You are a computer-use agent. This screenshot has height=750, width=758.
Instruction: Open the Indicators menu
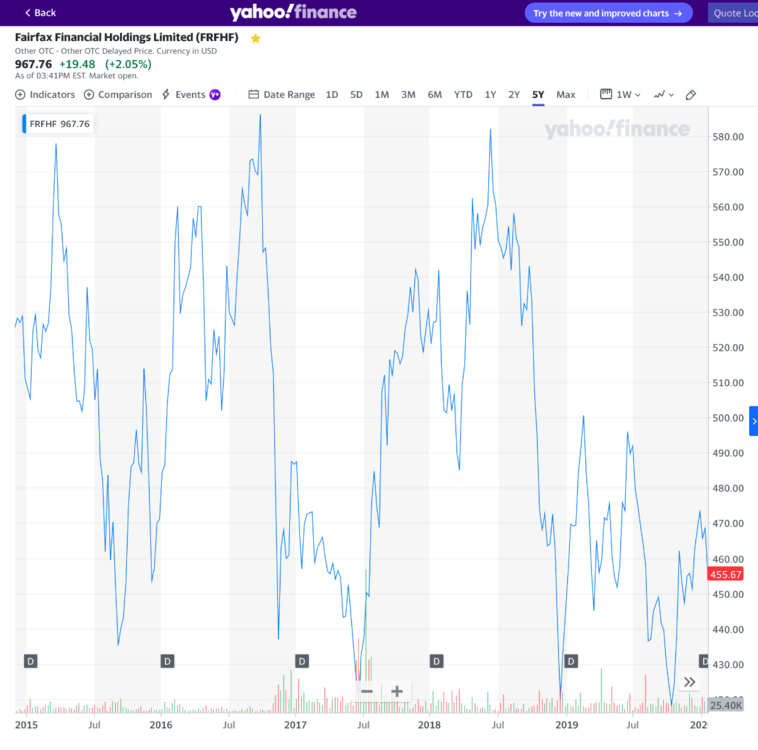coord(45,95)
